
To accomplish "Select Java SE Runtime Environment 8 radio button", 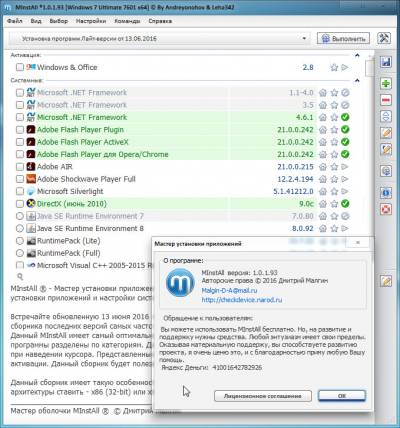I will point(20,228).
